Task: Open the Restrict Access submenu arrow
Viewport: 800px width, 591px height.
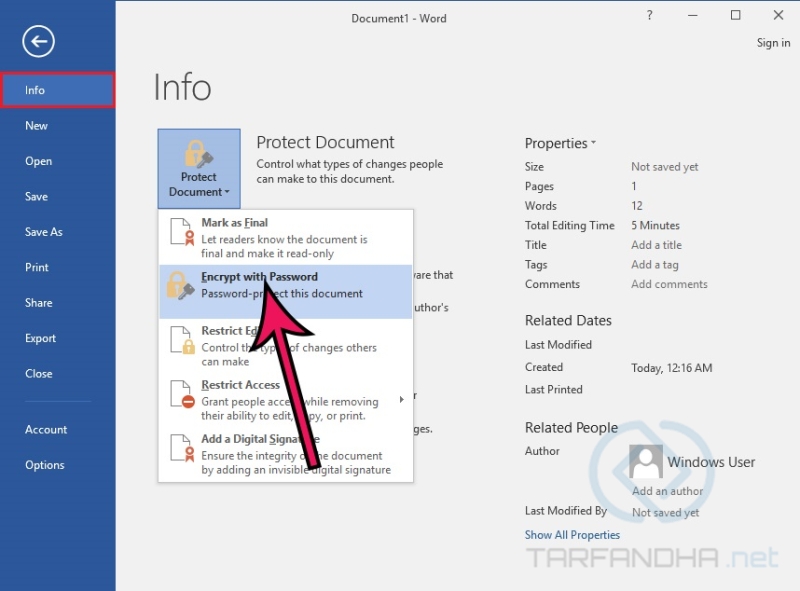Action: coord(402,399)
